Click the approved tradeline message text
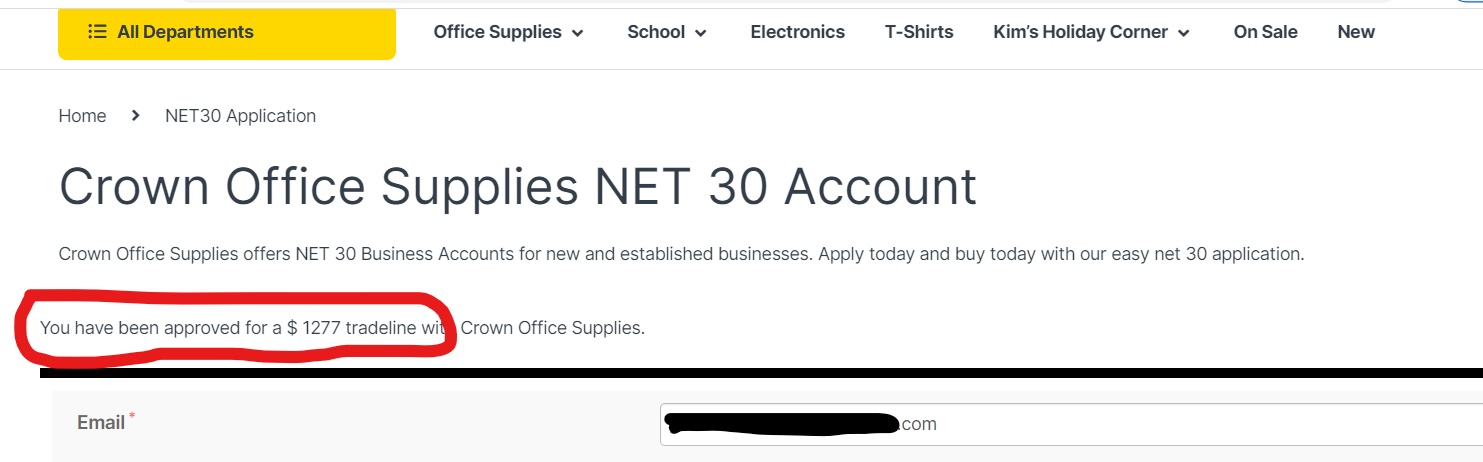 [x=342, y=327]
